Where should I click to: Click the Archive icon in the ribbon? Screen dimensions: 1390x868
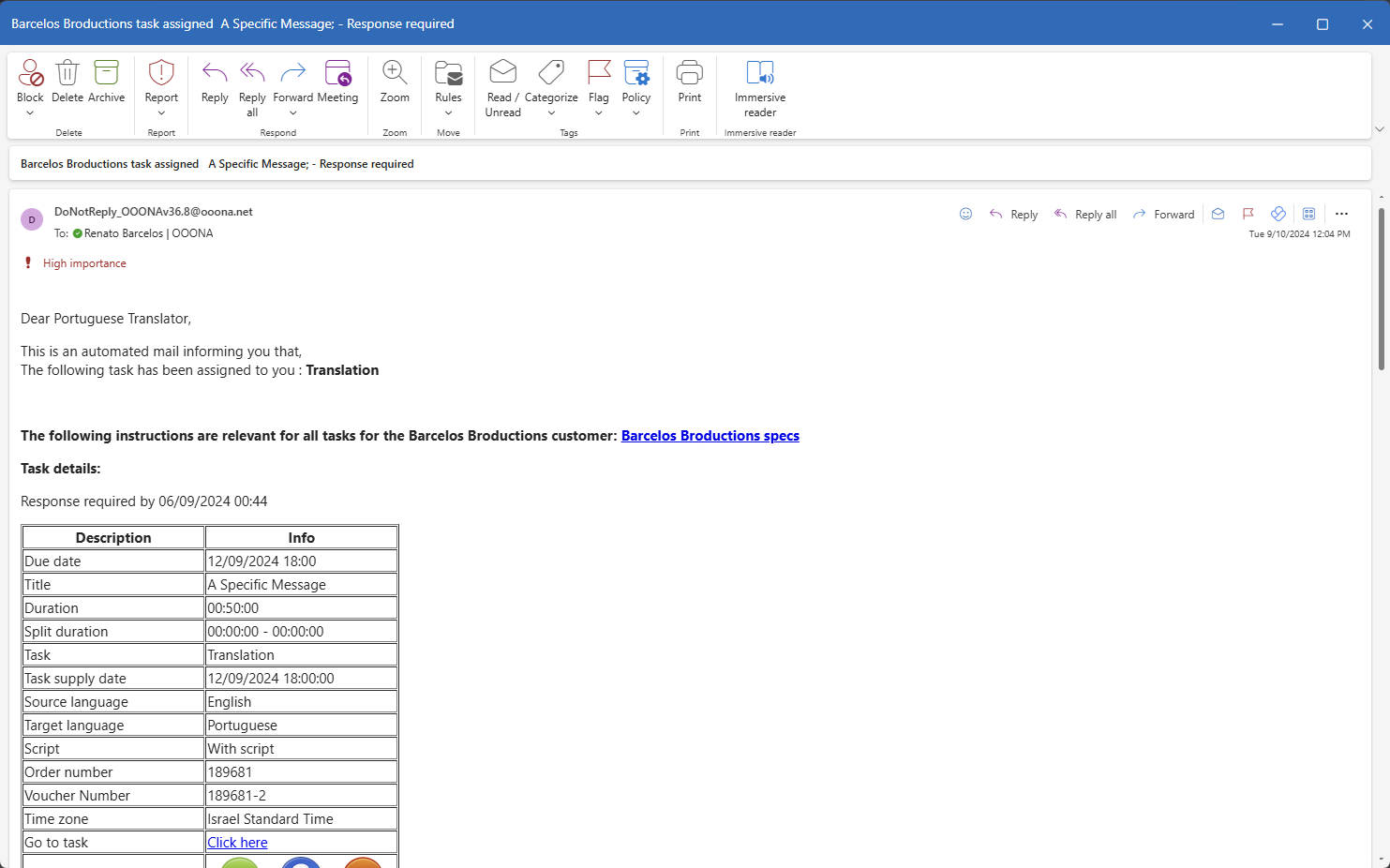[106, 74]
